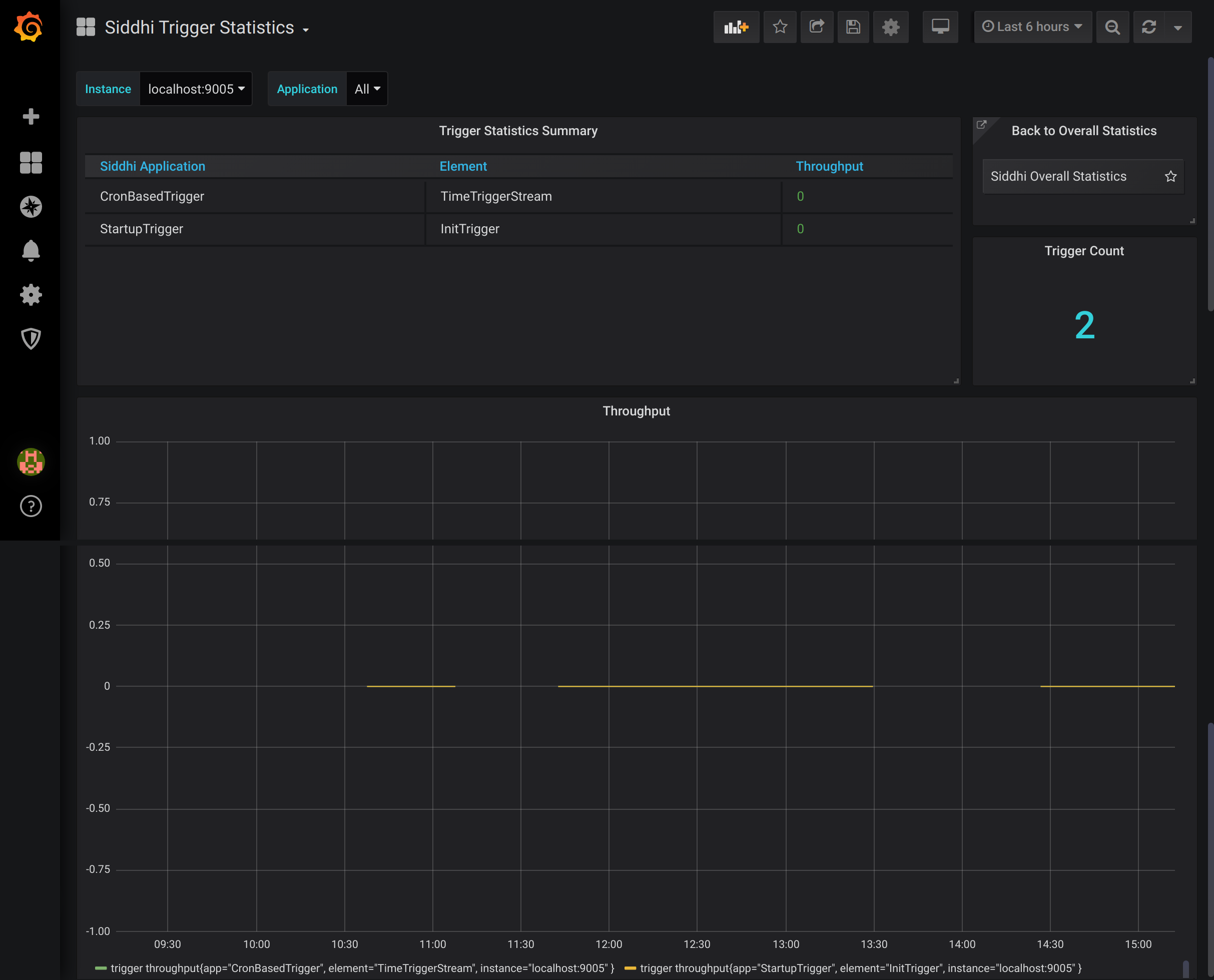Open the Instance localhost:9005 dropdown
This screenshot has width=1214, height=980.
pos(196,89)
